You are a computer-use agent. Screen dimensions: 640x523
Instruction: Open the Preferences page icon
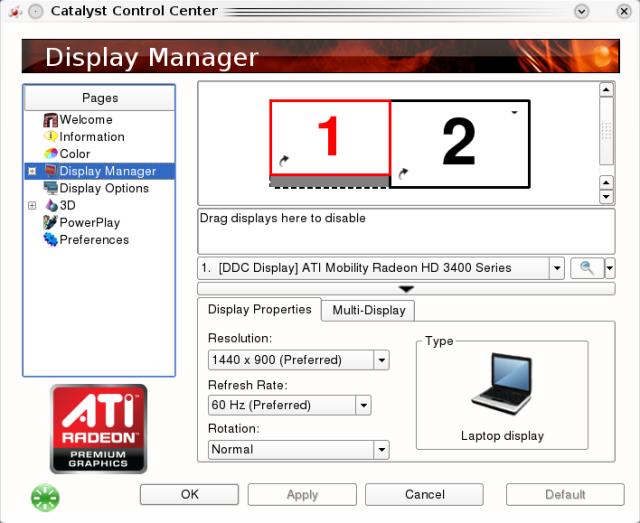point(51,240)
